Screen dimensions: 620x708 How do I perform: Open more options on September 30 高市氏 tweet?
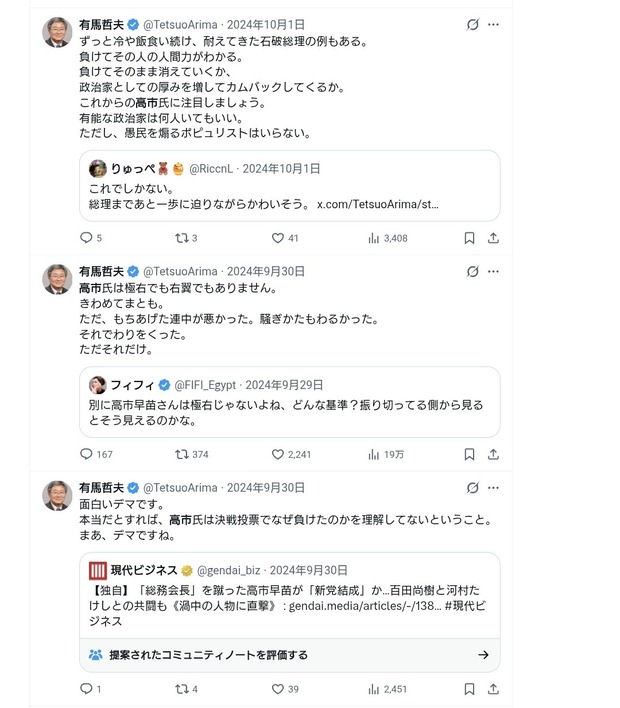[493, 271]
